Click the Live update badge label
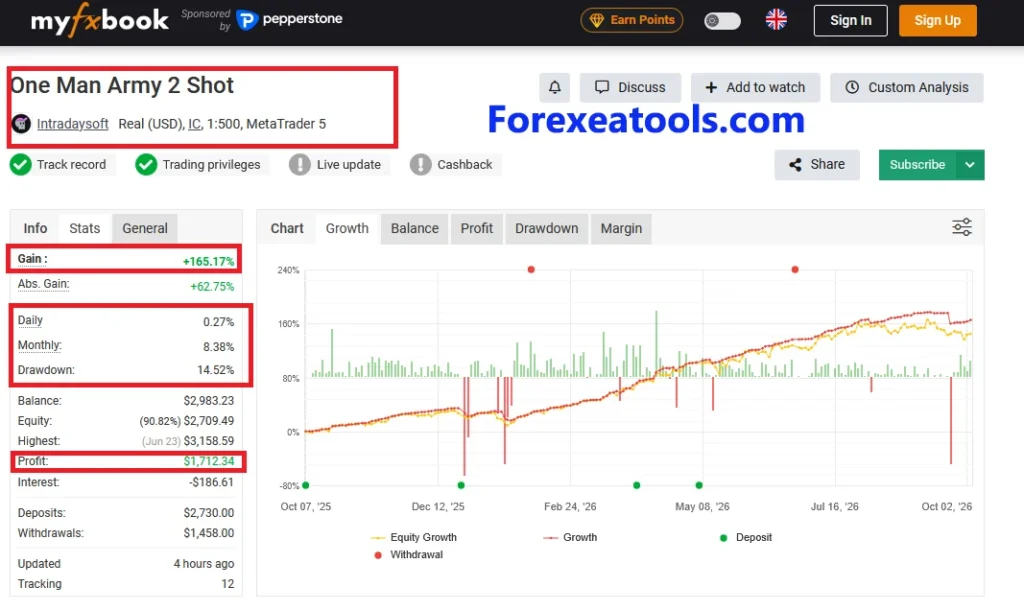The image size is (1024, 610). [349, 165]
